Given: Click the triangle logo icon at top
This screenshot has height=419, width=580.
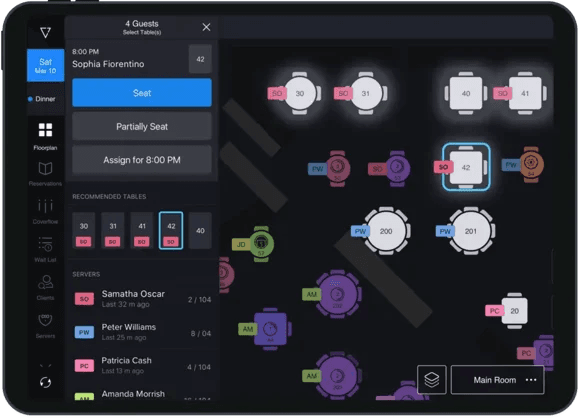Looking at the screenshot, I should pos(45,33).
